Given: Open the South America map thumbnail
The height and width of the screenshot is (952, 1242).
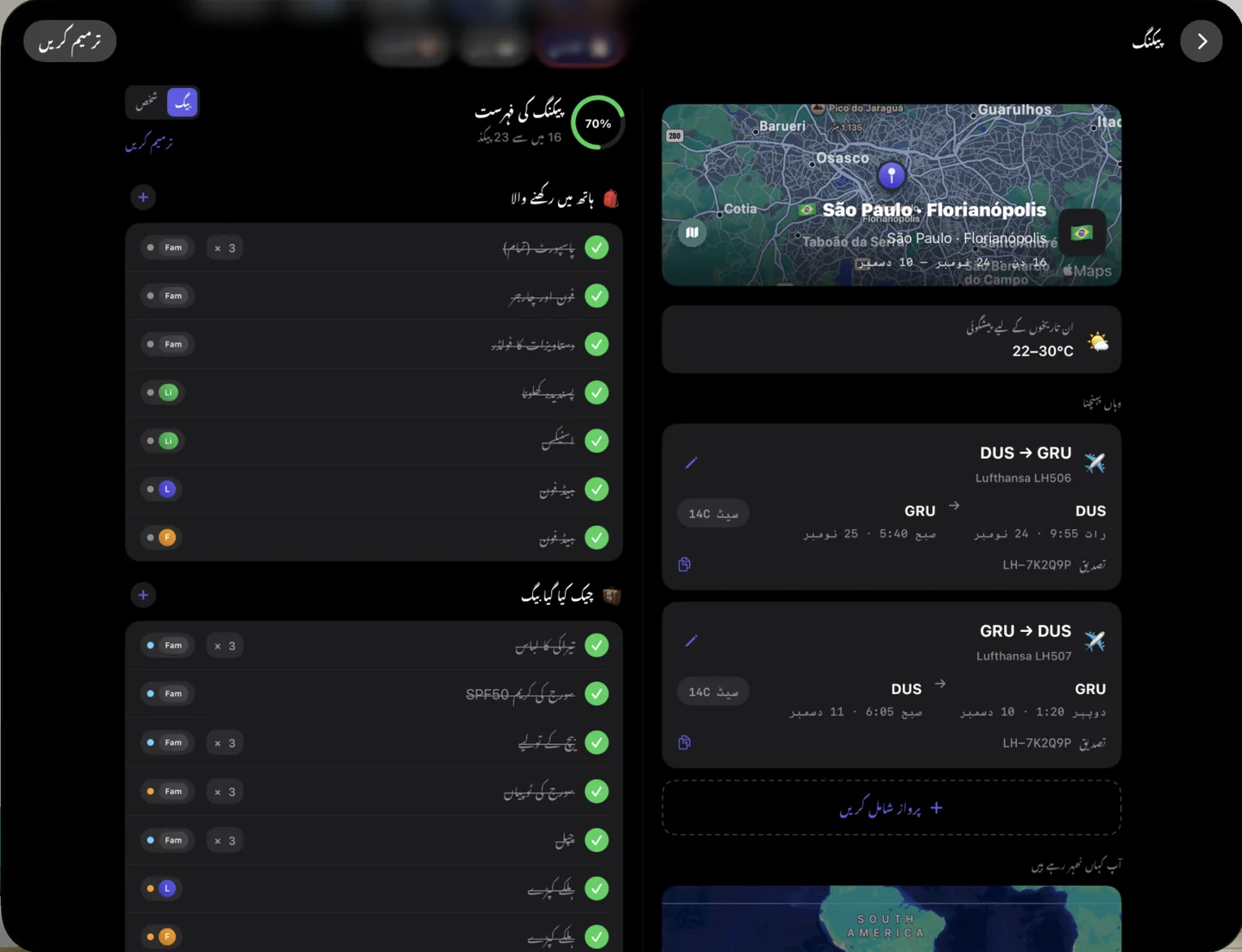Looking at the screenshot, I should [x=891, y=918].
